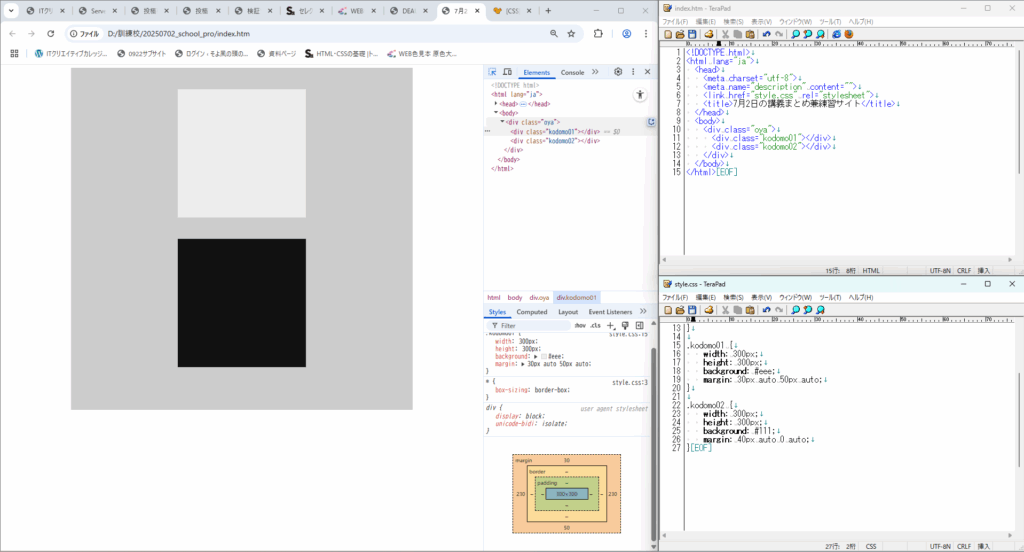Click Print icon in style.css TeraPad toolbar

[708, 310]
